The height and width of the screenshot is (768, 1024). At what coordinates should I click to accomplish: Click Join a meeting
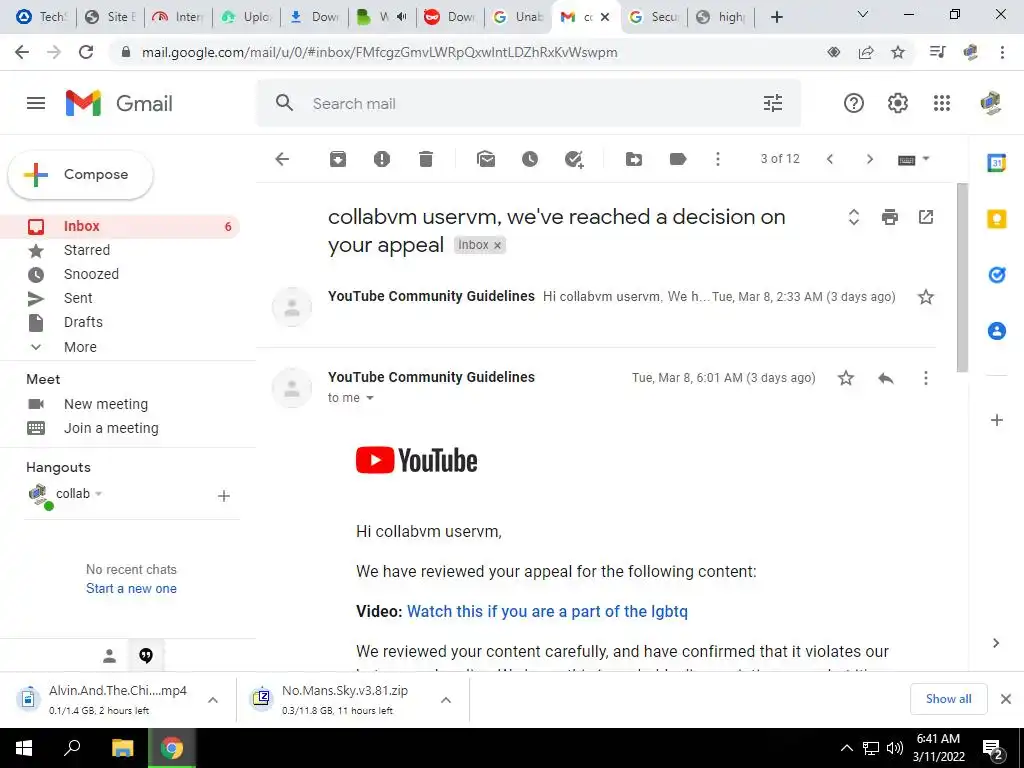click(111, 428)
